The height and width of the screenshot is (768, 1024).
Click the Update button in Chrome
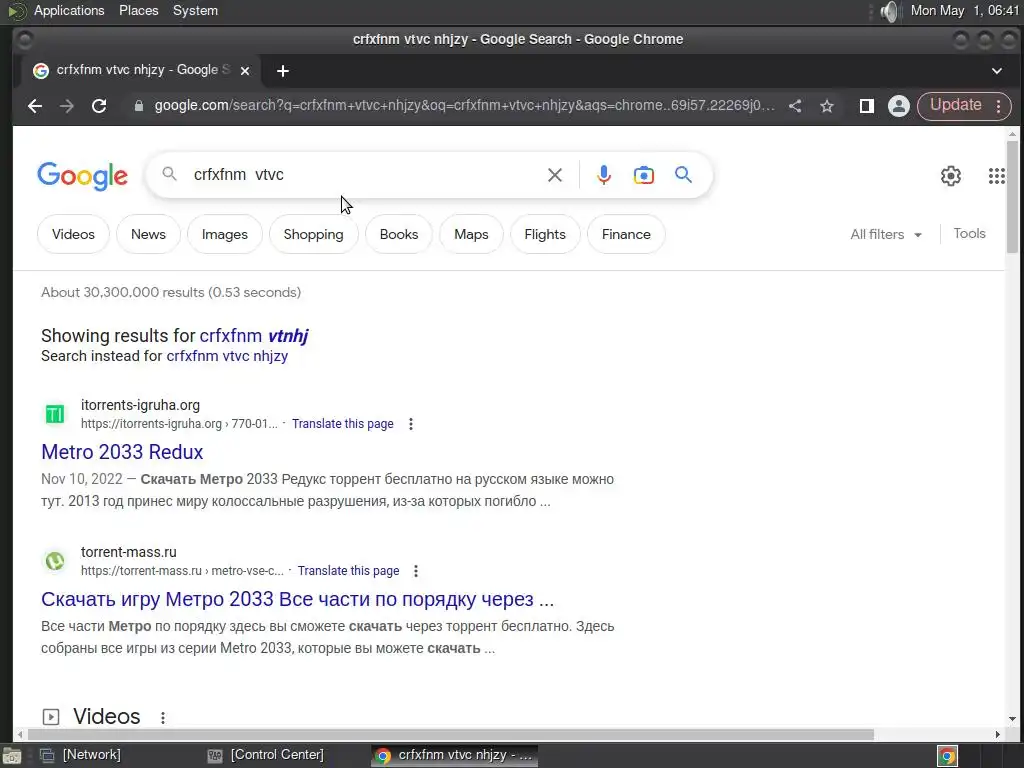955,105
